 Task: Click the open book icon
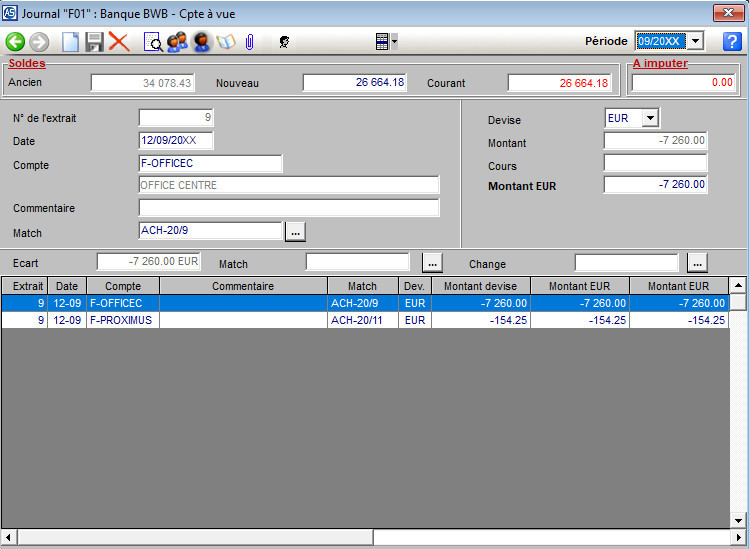(x=226, y=41)
